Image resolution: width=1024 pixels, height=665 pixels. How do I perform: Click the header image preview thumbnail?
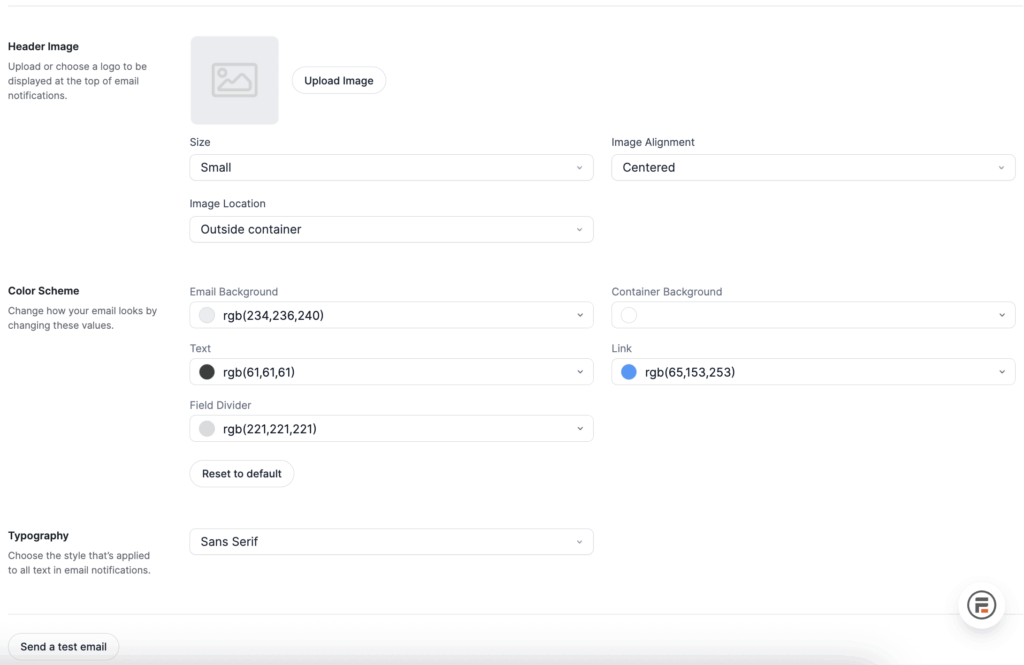pyautogui.click(x=234, y=79)
